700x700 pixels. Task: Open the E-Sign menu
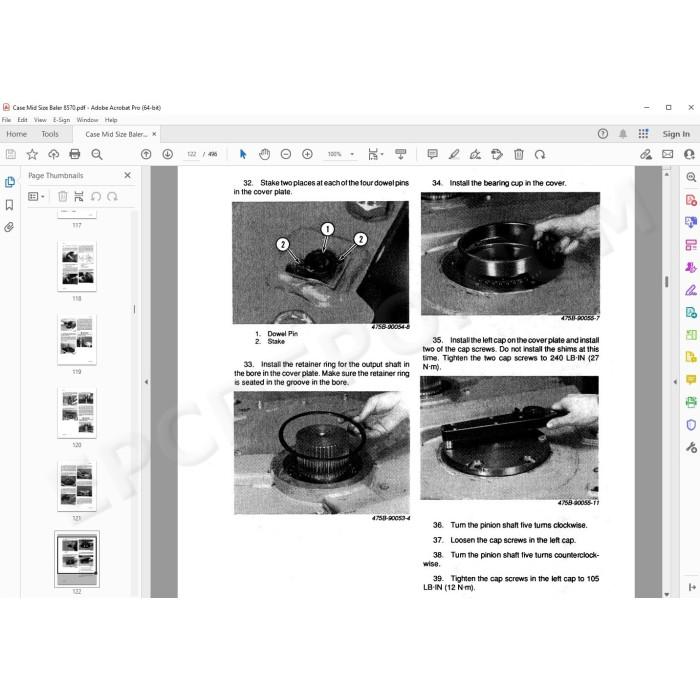tap(62, 120)
